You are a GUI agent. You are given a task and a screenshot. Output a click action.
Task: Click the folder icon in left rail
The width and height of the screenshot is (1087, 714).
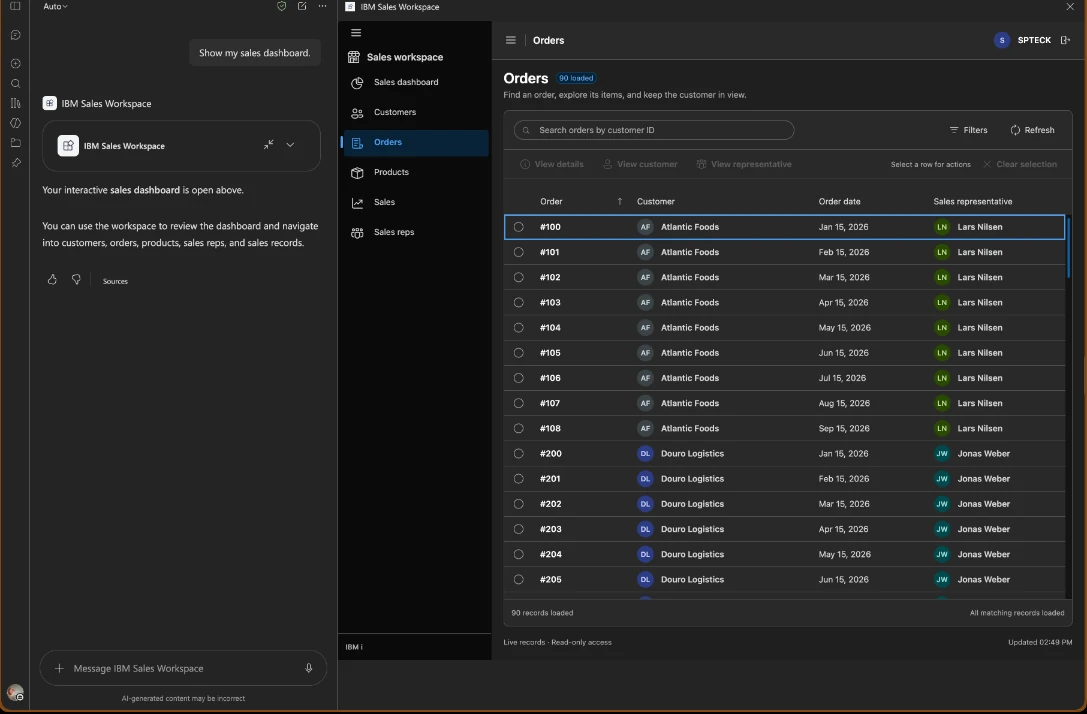15,143
